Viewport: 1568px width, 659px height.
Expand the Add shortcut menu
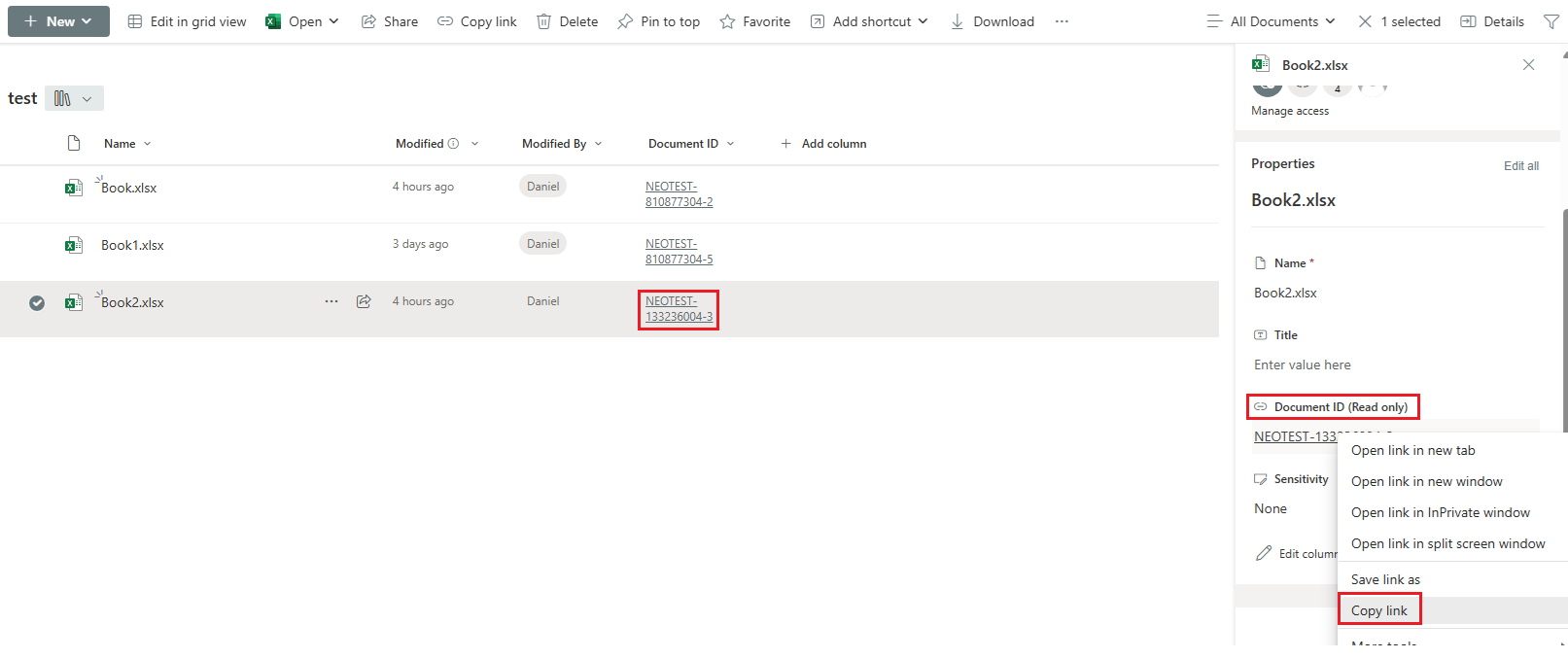coord(869,21)
